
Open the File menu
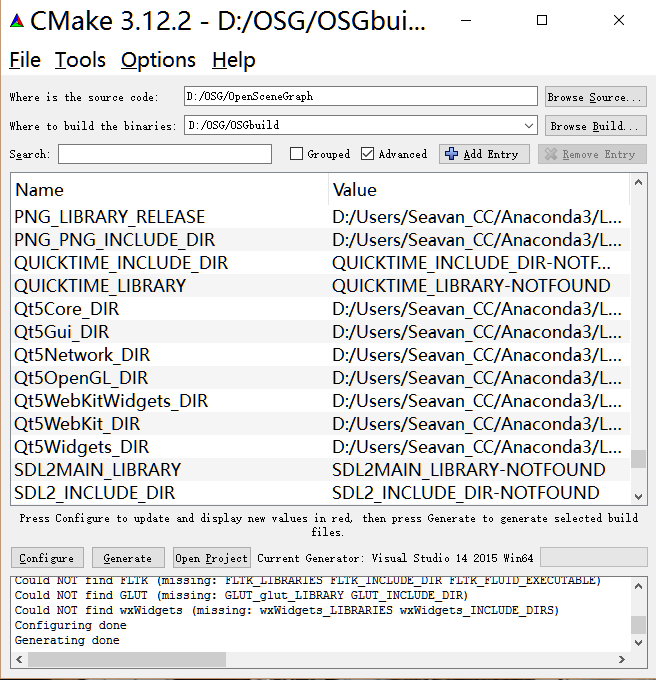click(x=25, y=60)
